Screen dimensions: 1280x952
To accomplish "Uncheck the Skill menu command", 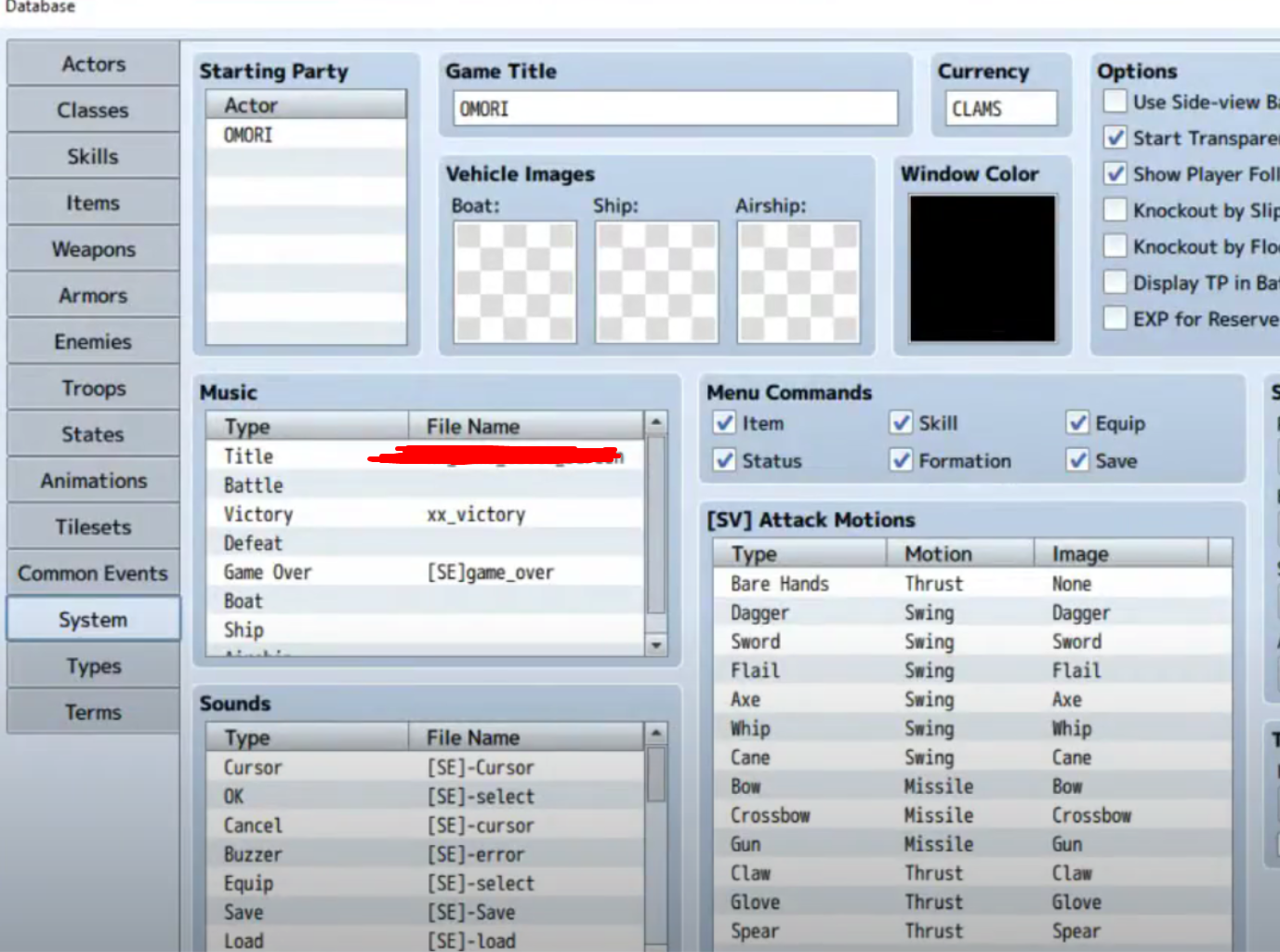I will (901, 423).
